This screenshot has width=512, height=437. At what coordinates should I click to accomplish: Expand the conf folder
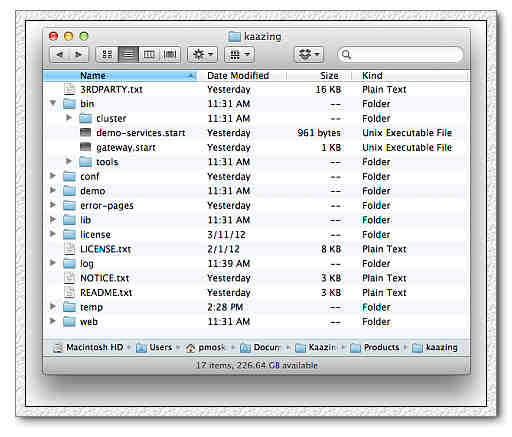[x=53, y=176]
